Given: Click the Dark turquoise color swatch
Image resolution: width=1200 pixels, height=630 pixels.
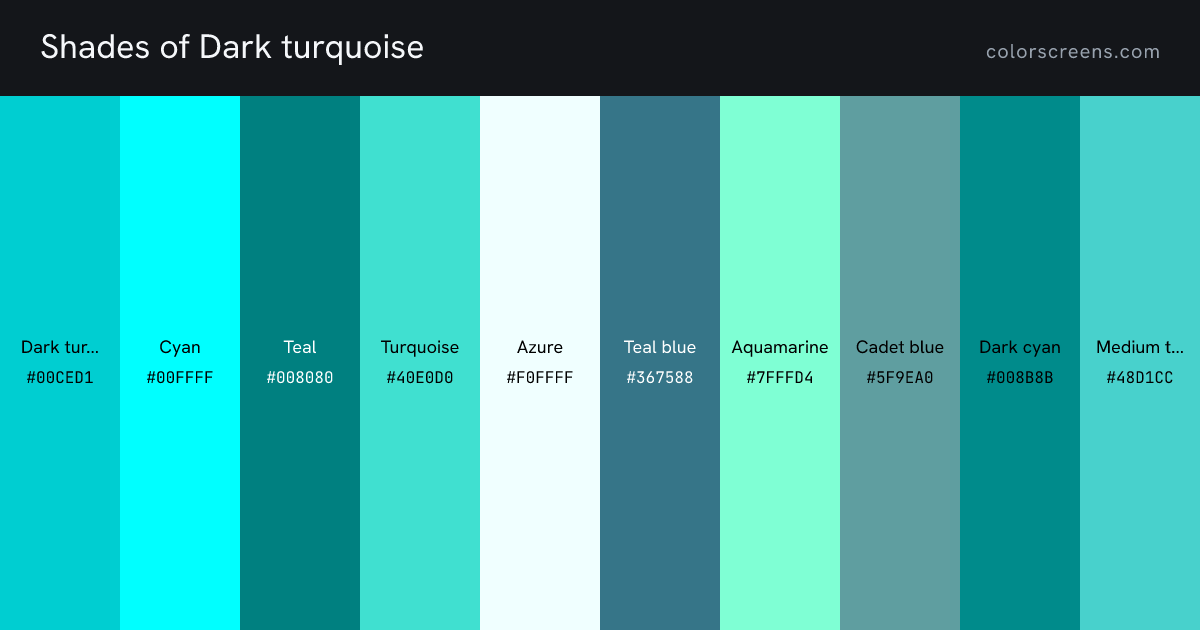Looking at the screenshot, I should (60, 363).
